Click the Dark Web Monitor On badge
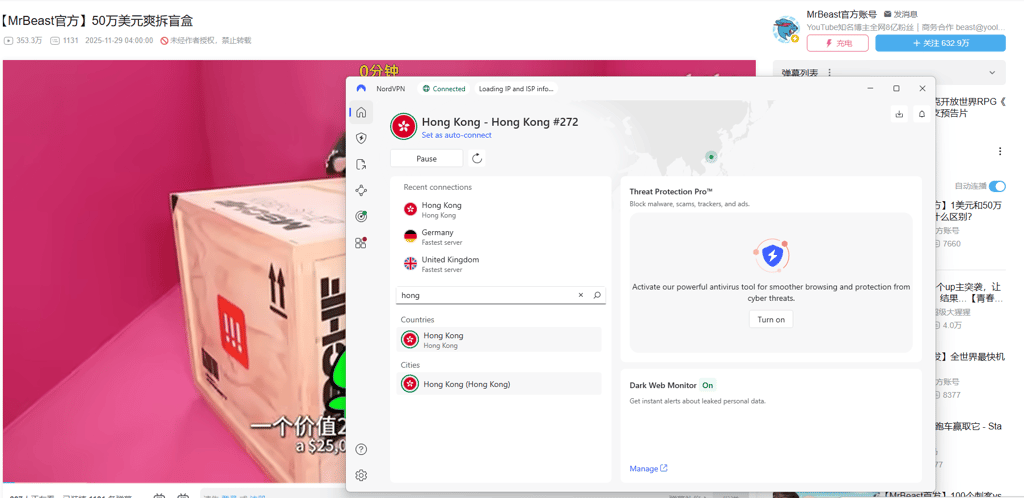Viewport: 1024px width, 498px height. coord(707,385)
